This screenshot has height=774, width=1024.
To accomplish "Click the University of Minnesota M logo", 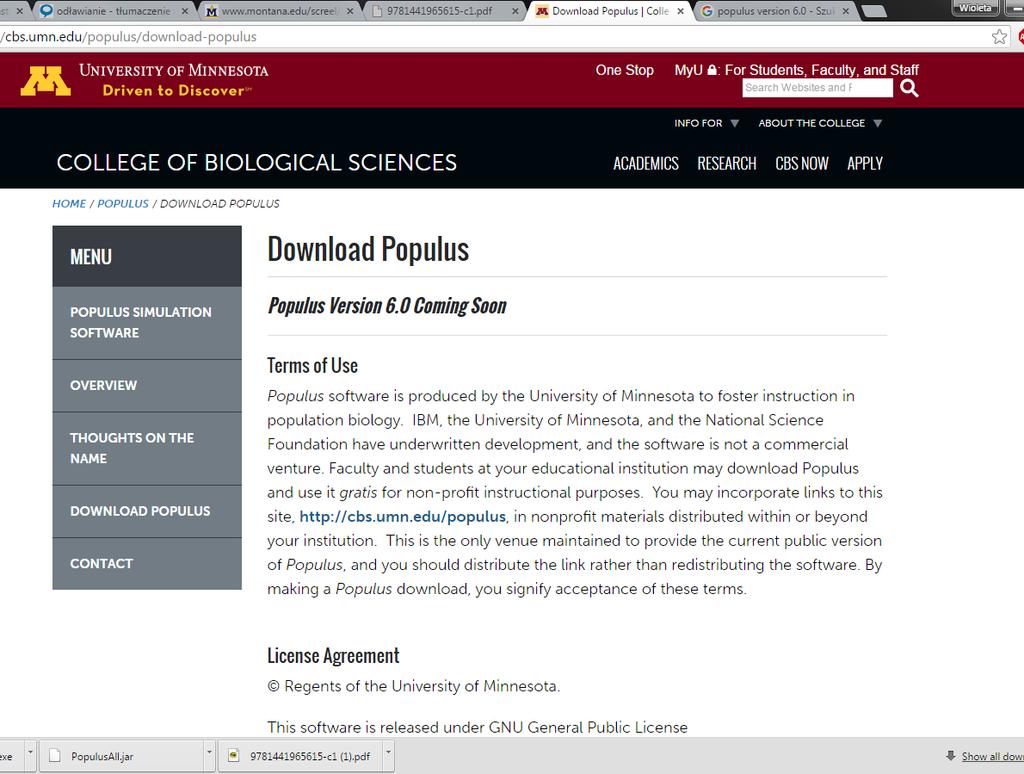I will coord(45,81).
